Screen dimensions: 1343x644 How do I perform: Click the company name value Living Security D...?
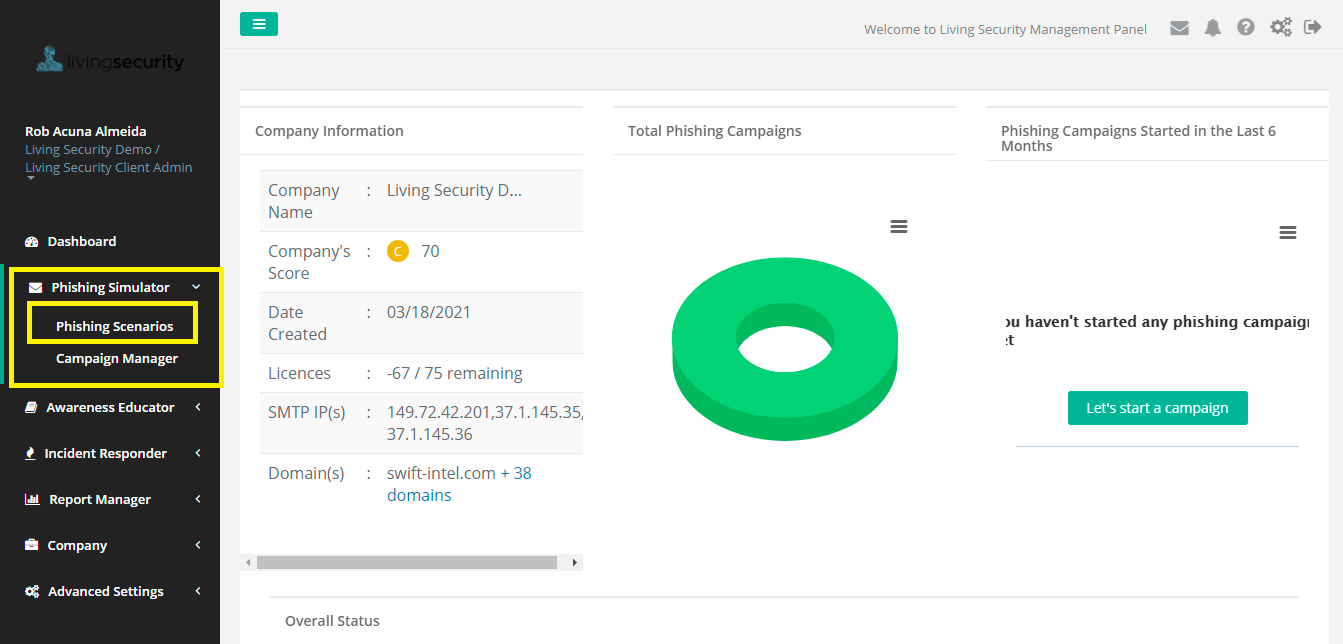click(x=454, y=190)
